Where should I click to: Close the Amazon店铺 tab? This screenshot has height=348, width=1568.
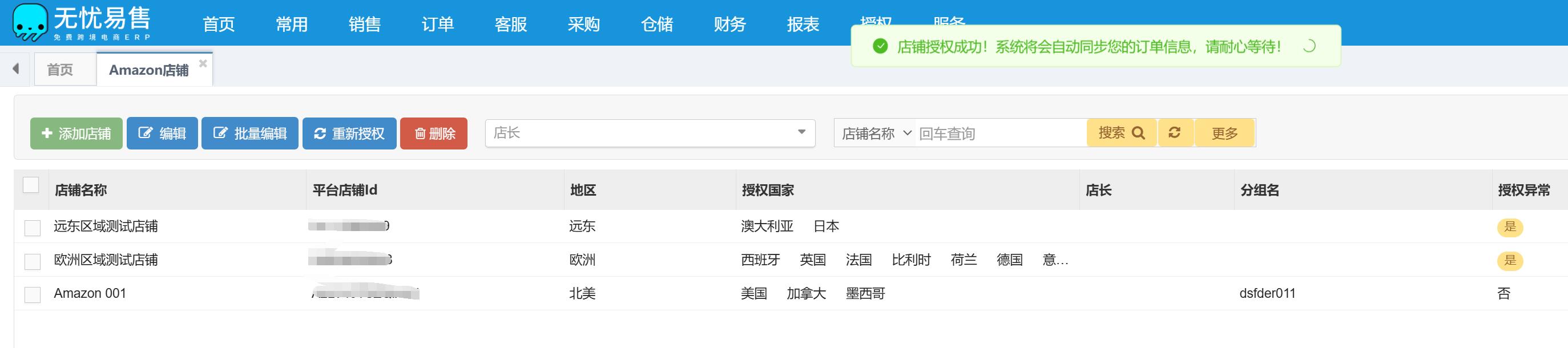203,63
